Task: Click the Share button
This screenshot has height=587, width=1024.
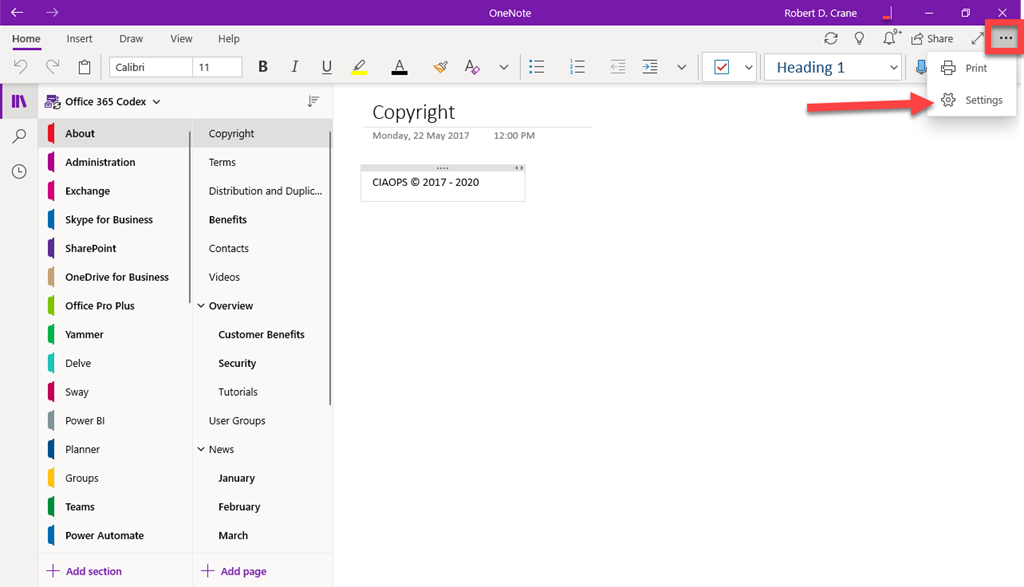Action: (x=932, y=39)
